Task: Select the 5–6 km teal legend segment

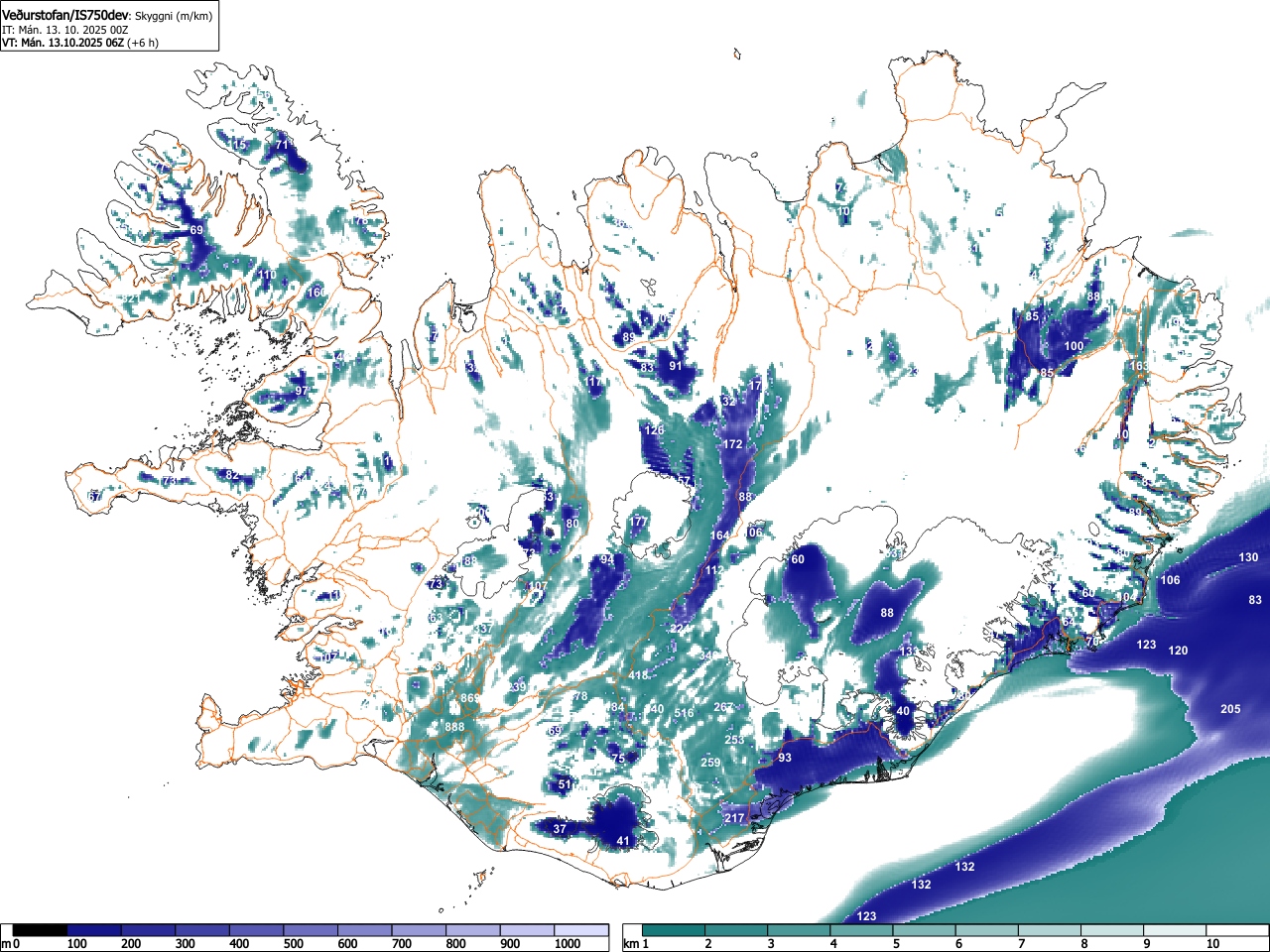Action: point(924,930)
